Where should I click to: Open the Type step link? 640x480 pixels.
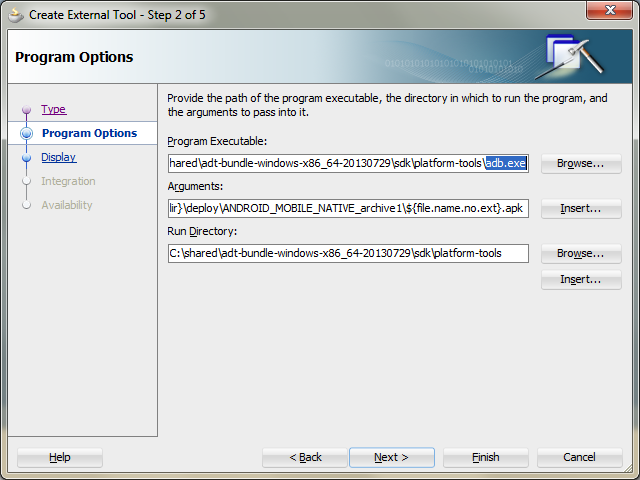tap(53, 109)
